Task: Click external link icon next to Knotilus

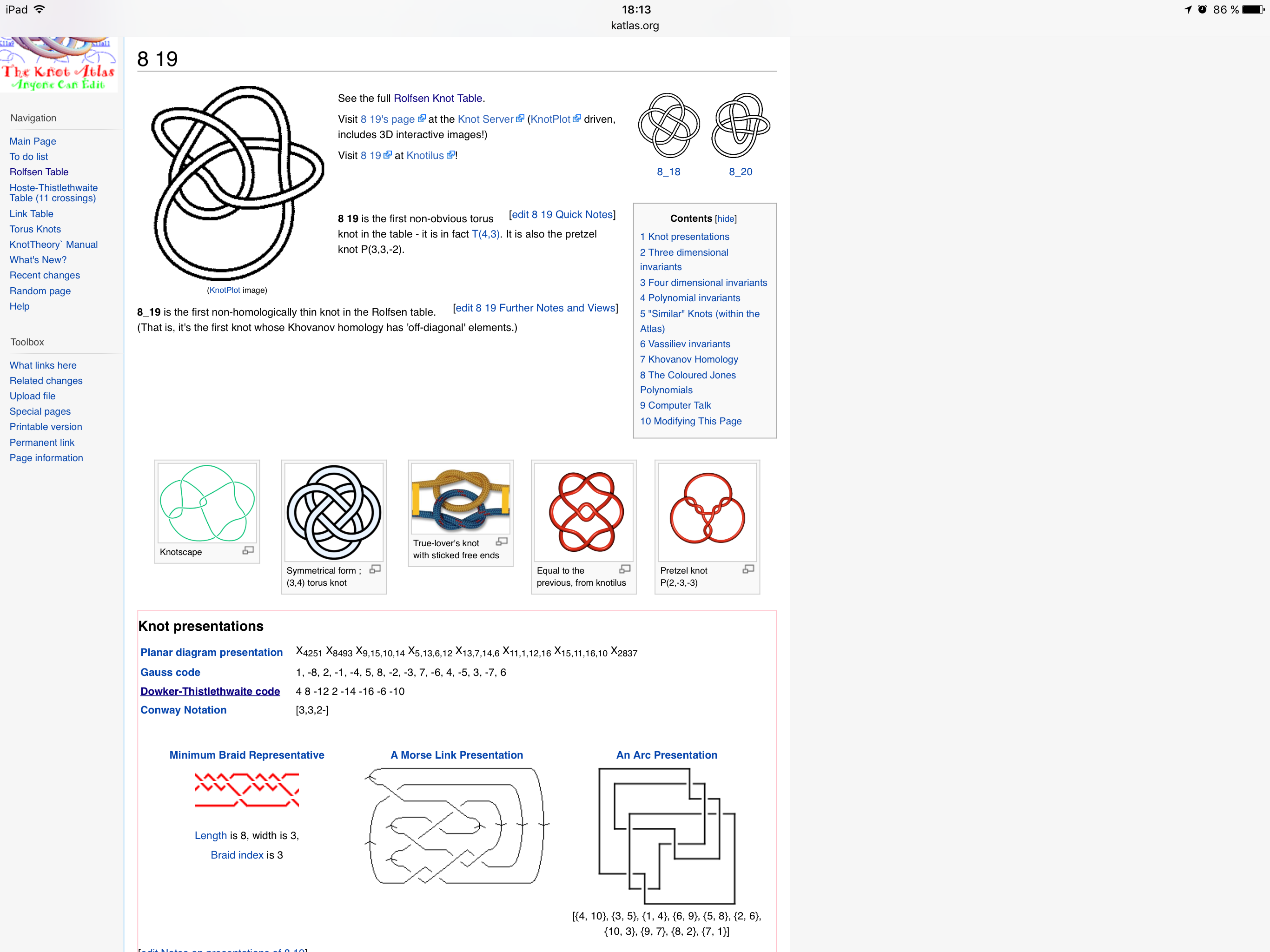Action: point(451,155)
